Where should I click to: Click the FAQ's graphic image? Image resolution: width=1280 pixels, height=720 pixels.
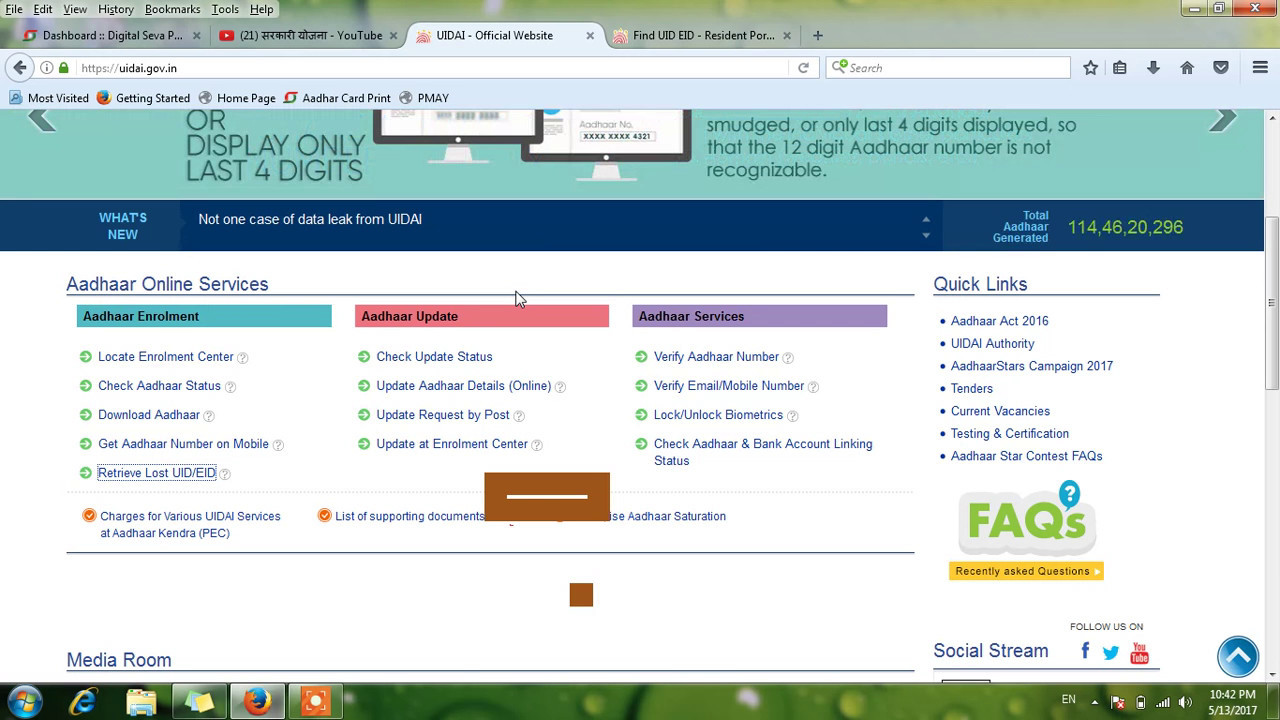[1026, 519]
